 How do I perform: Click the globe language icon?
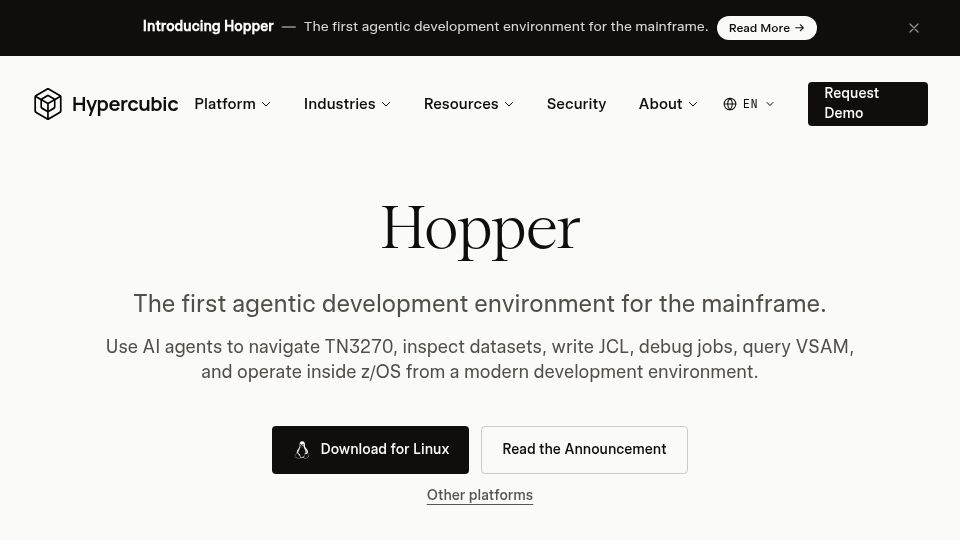click(730, 104)
